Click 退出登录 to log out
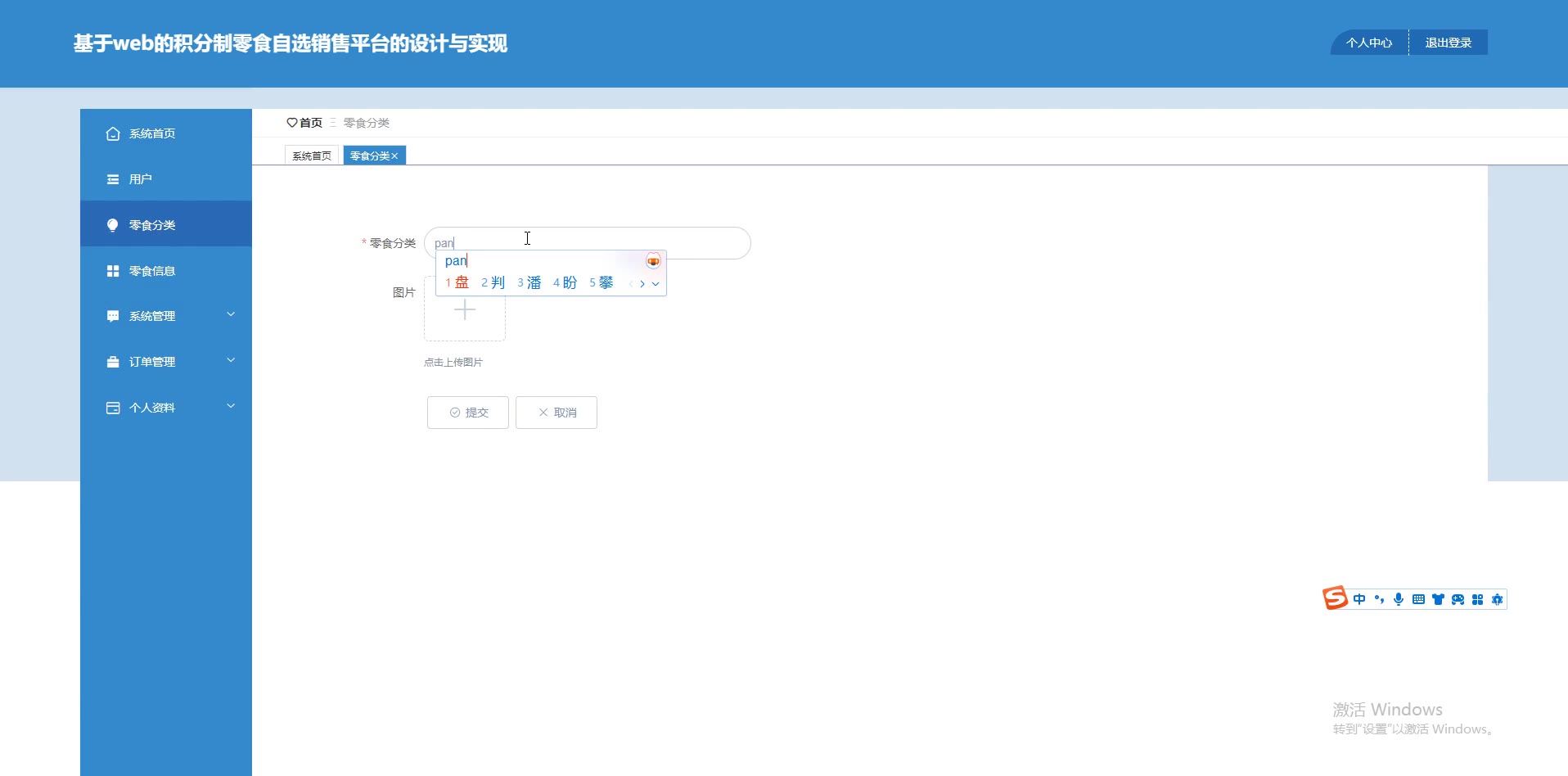The height and width of the screenshot is (776, 1568). pos(1449,43)
